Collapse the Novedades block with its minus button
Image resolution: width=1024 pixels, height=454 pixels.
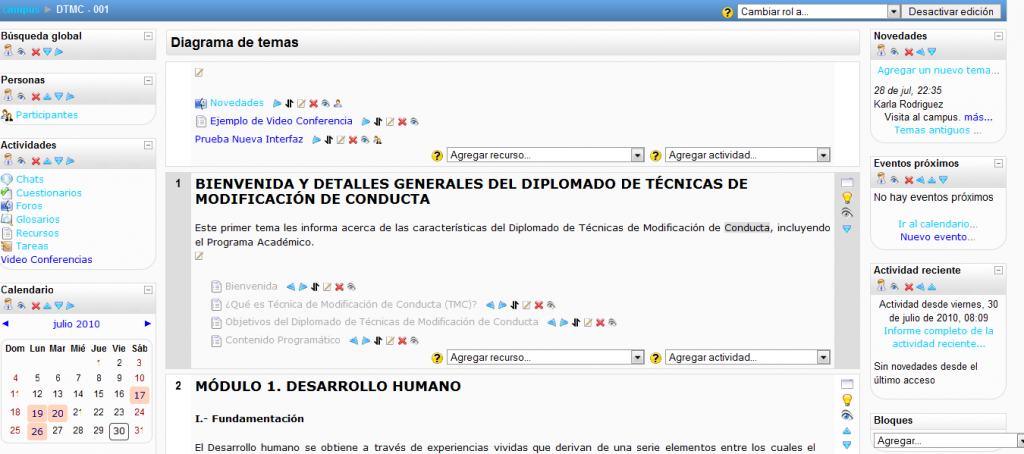click(997, 36)
